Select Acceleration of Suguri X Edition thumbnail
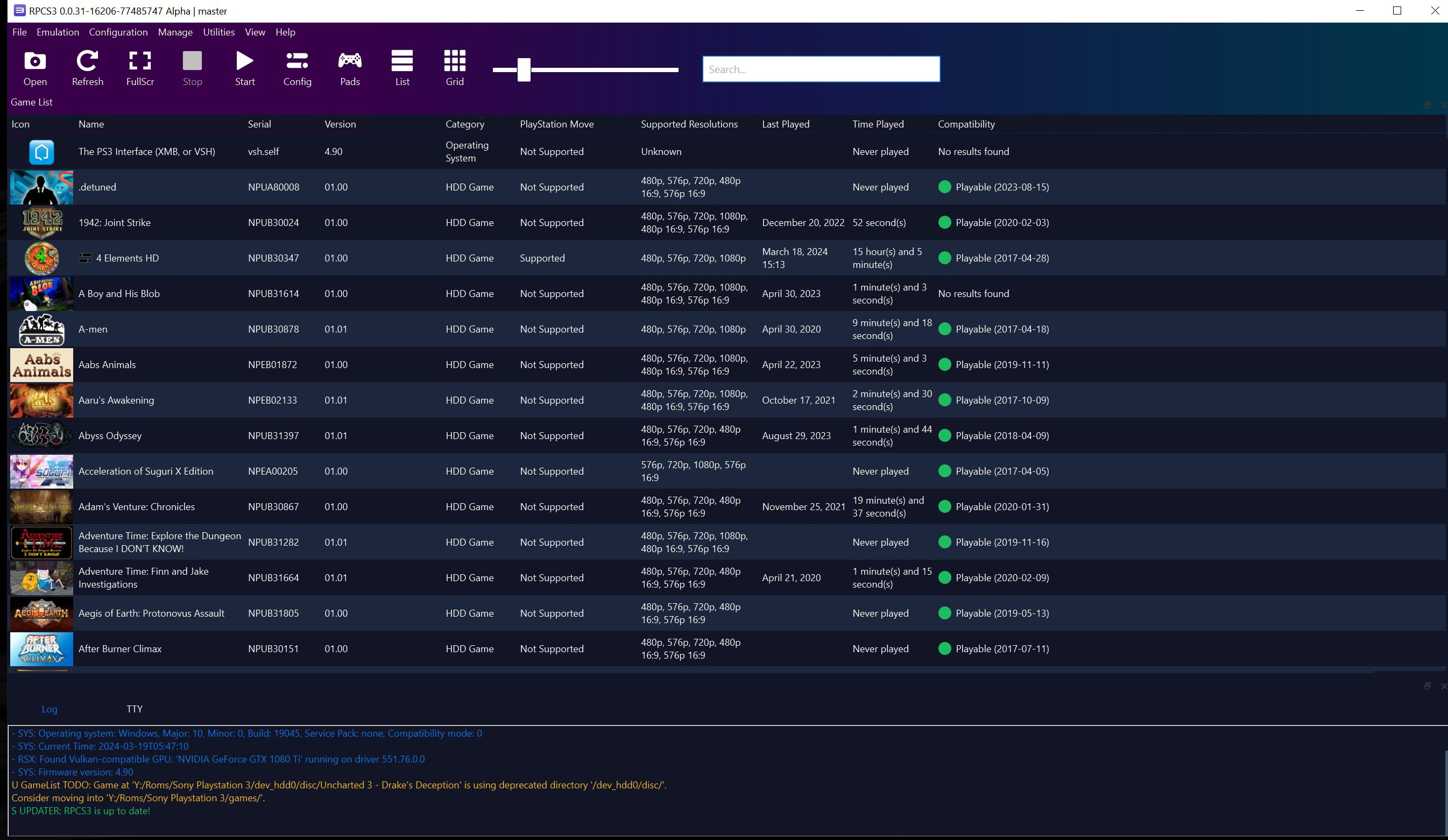Screen dimensions: 1448x840 click(41, 472)
